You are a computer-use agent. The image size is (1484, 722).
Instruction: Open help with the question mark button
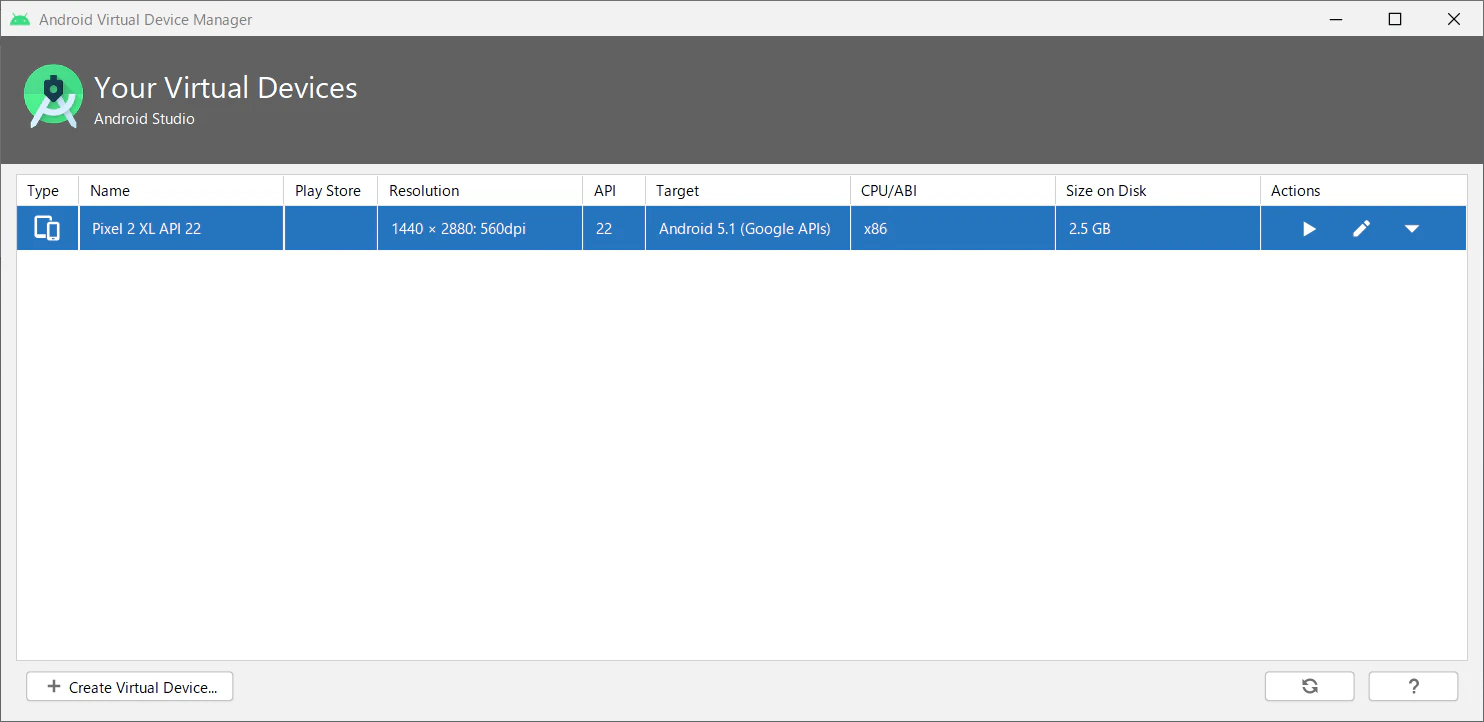point(1413,686)
